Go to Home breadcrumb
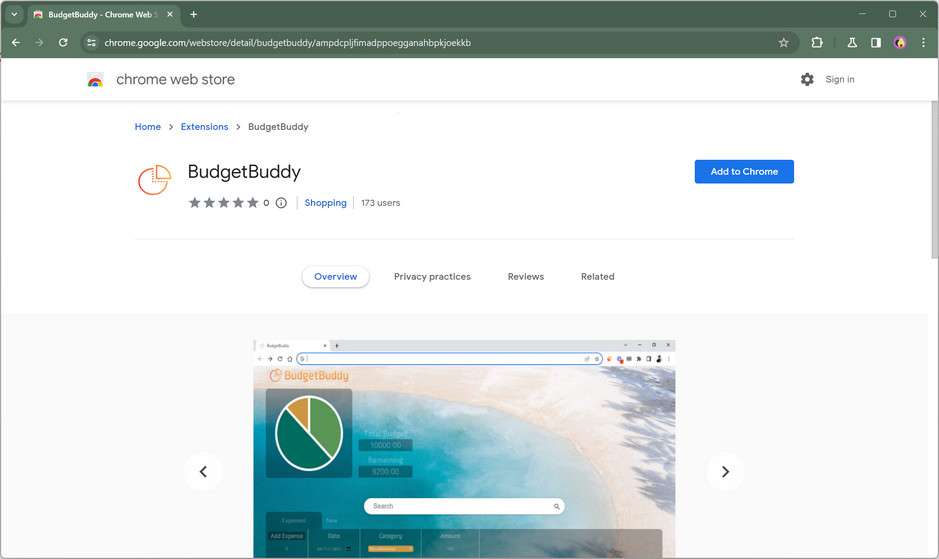This screenshot has height=559, width=939. 147,127
